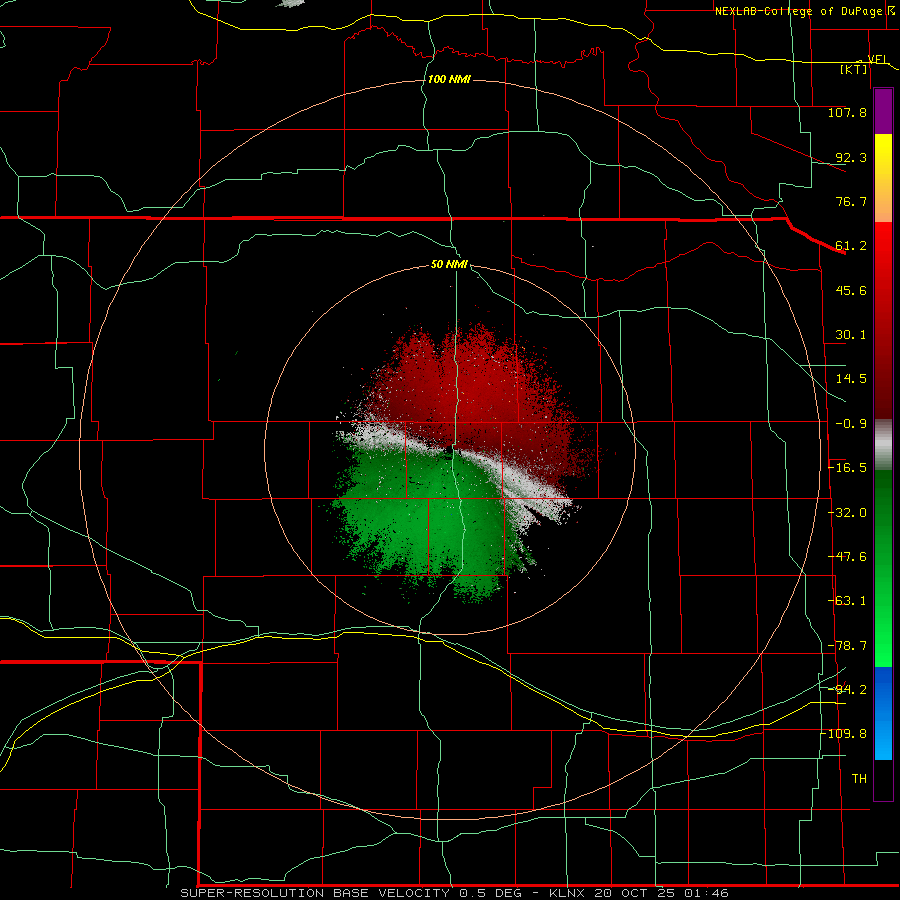This screenshot has height=900, width=900.
Task: Click the -16.5 legend value
Action: (x=847, y=468)
